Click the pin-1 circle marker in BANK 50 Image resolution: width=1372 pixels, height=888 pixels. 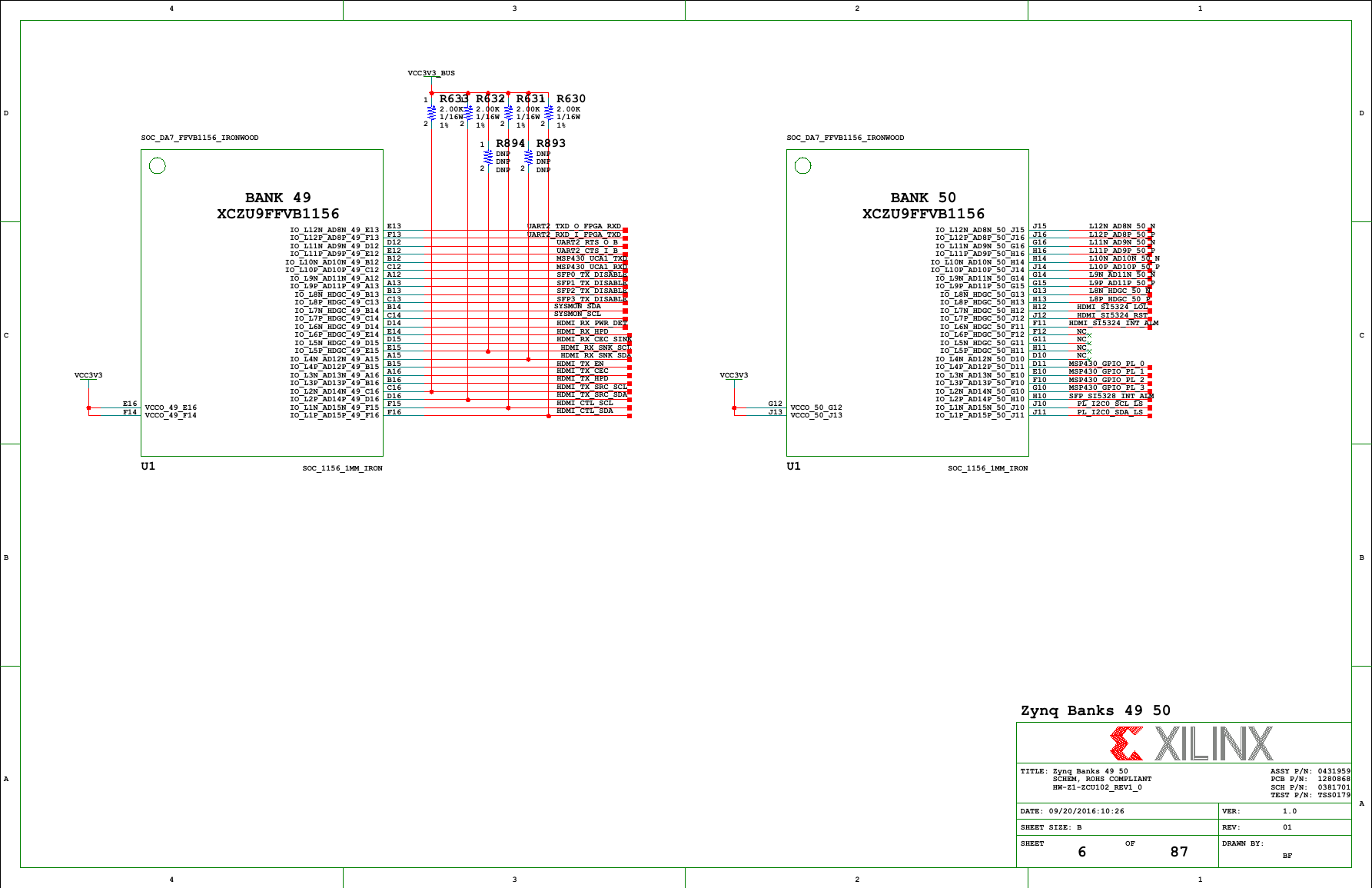[803, 166]
